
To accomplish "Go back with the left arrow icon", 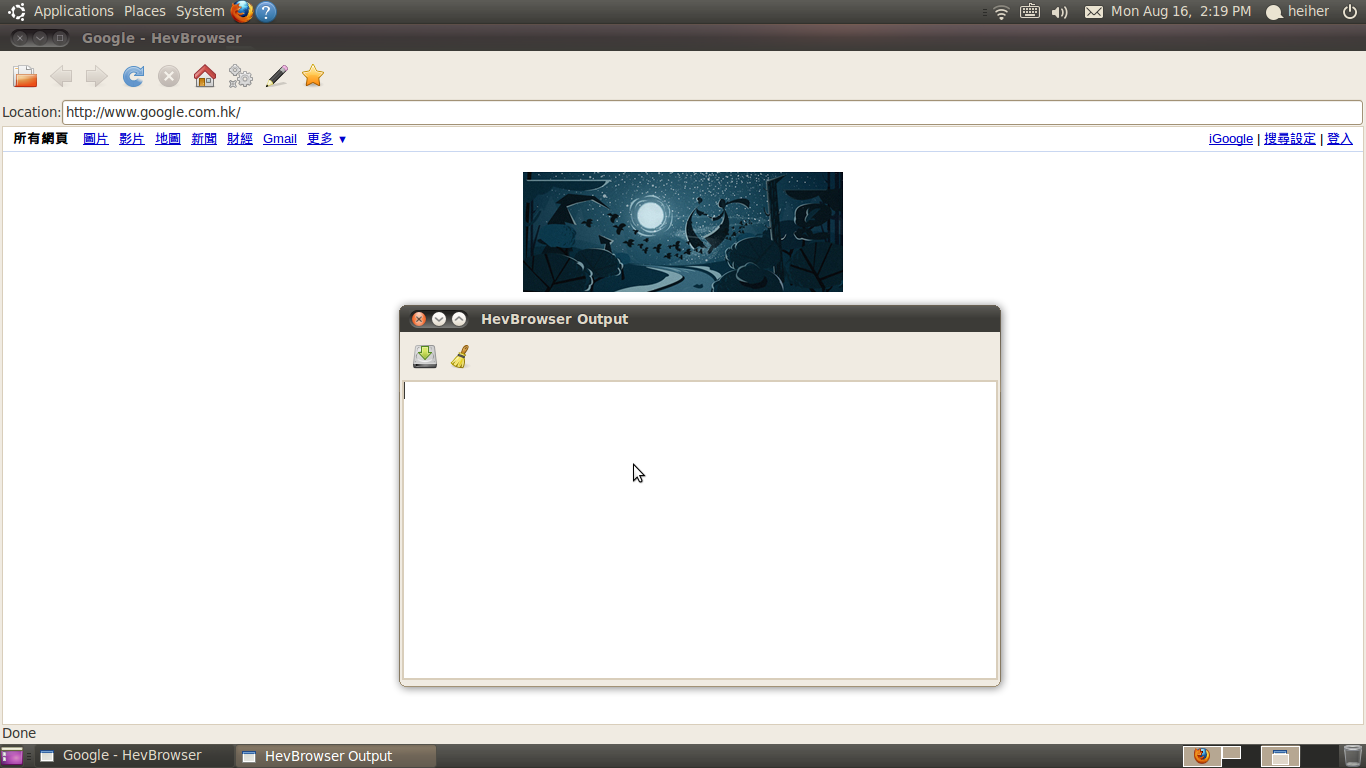I will point(61,76).
